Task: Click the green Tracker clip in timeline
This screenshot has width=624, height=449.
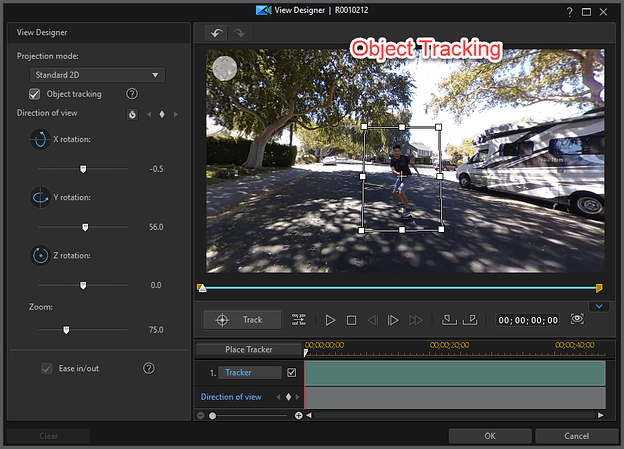Action: (x=455, y=373)
